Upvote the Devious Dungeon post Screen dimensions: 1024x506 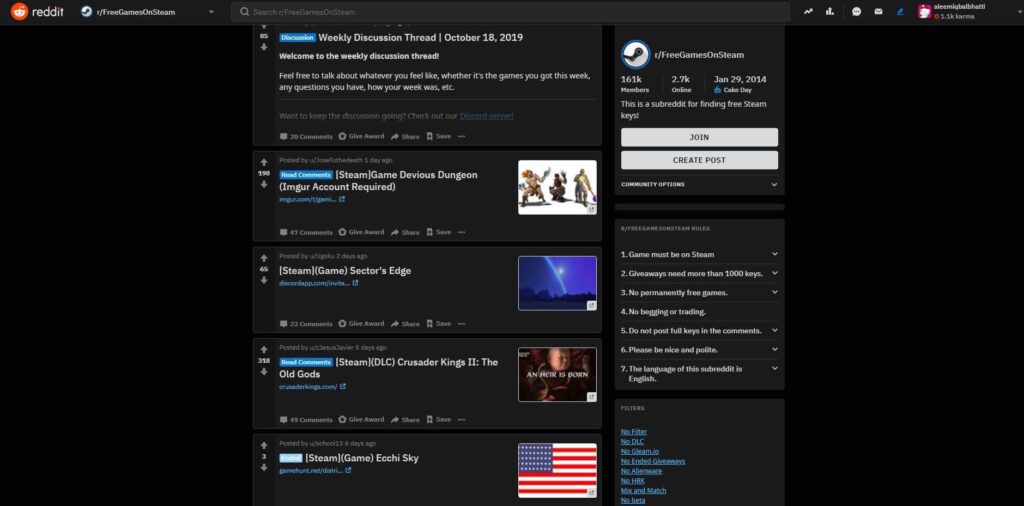[264, 162]
